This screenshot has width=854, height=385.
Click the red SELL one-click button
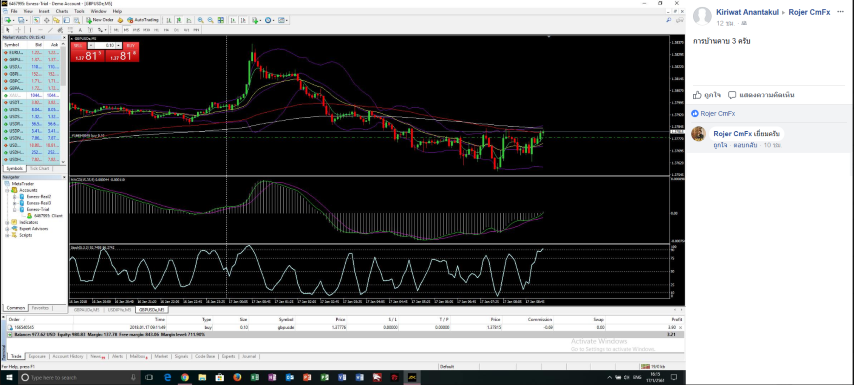(x=88, y=52)
